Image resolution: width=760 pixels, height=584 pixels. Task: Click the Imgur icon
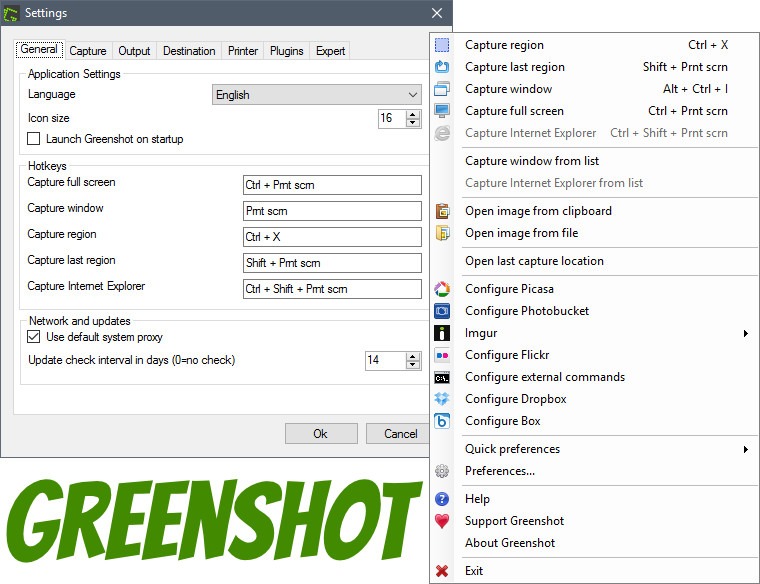coord(442,333)
